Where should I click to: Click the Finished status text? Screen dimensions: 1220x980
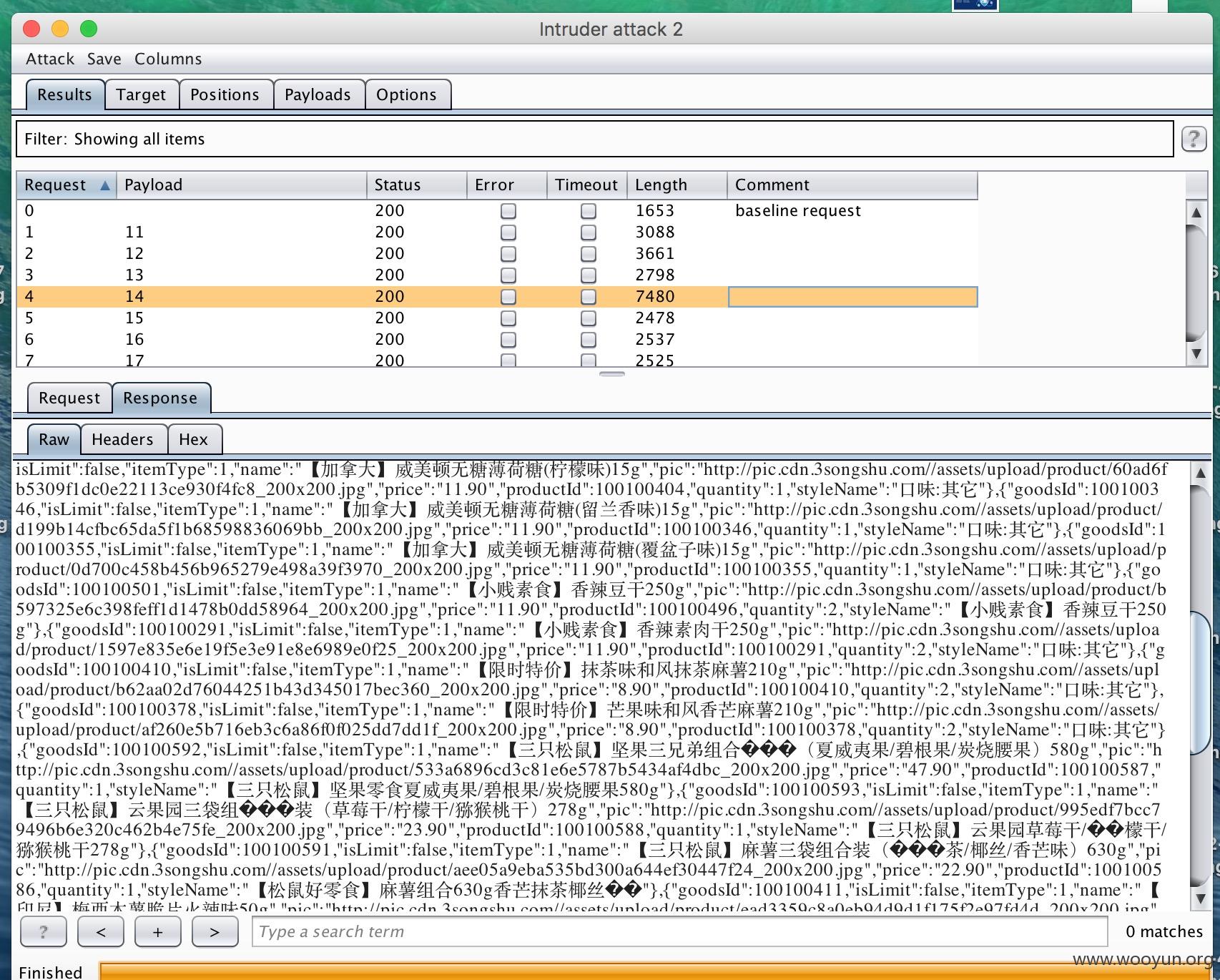click(x=50, y=971)
